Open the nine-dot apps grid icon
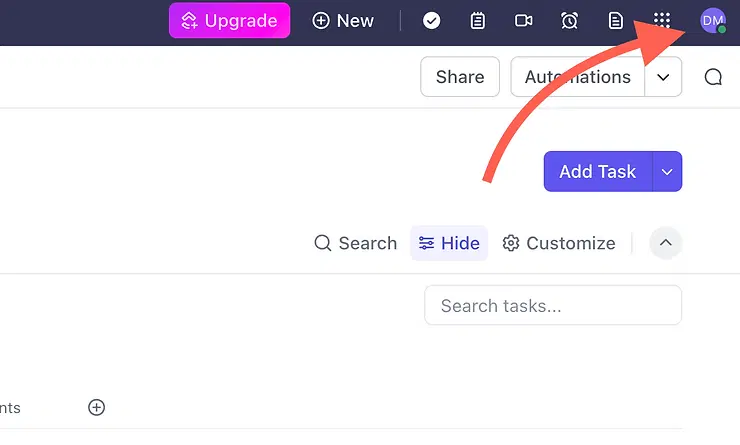The image size is (740, 445). (661, 20)
